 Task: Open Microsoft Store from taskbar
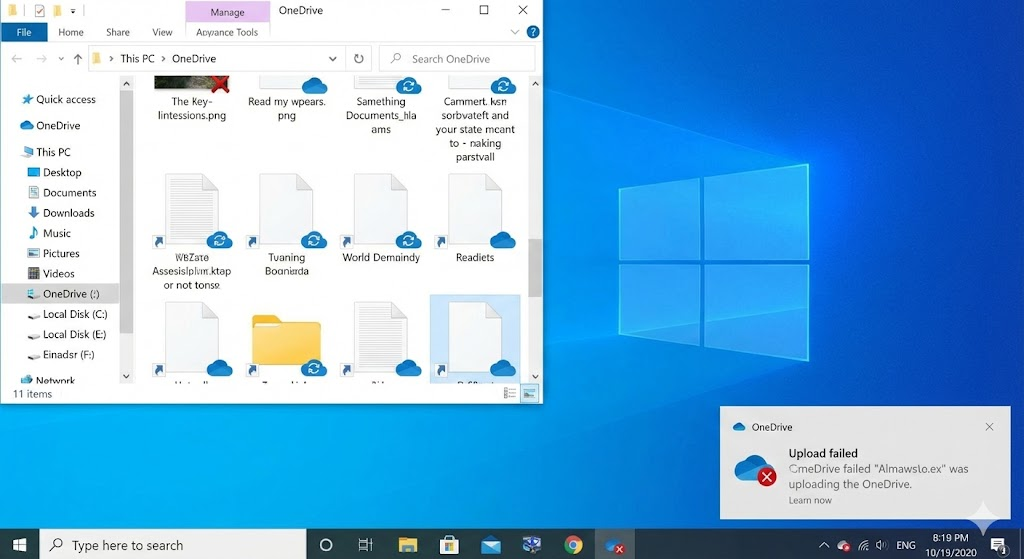[449, 545]
